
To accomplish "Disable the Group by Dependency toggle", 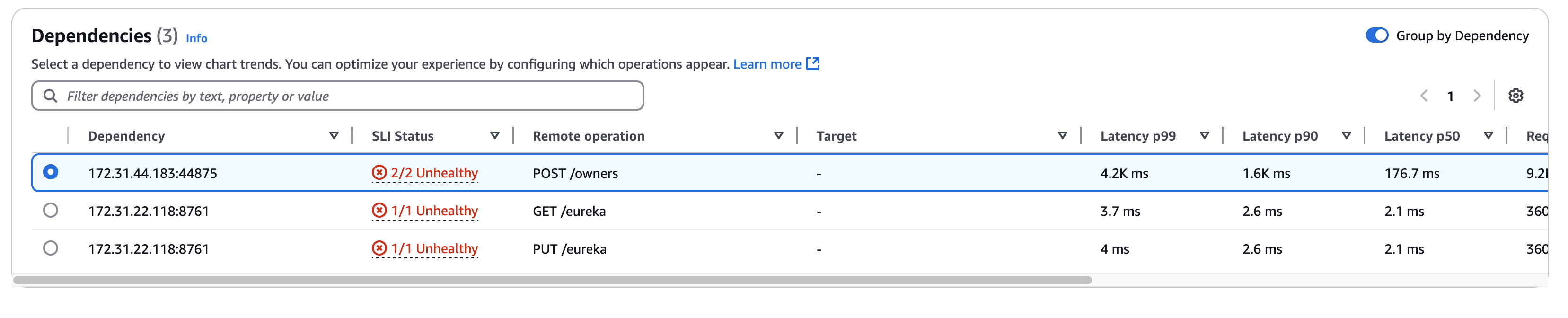I will 1377,35.
